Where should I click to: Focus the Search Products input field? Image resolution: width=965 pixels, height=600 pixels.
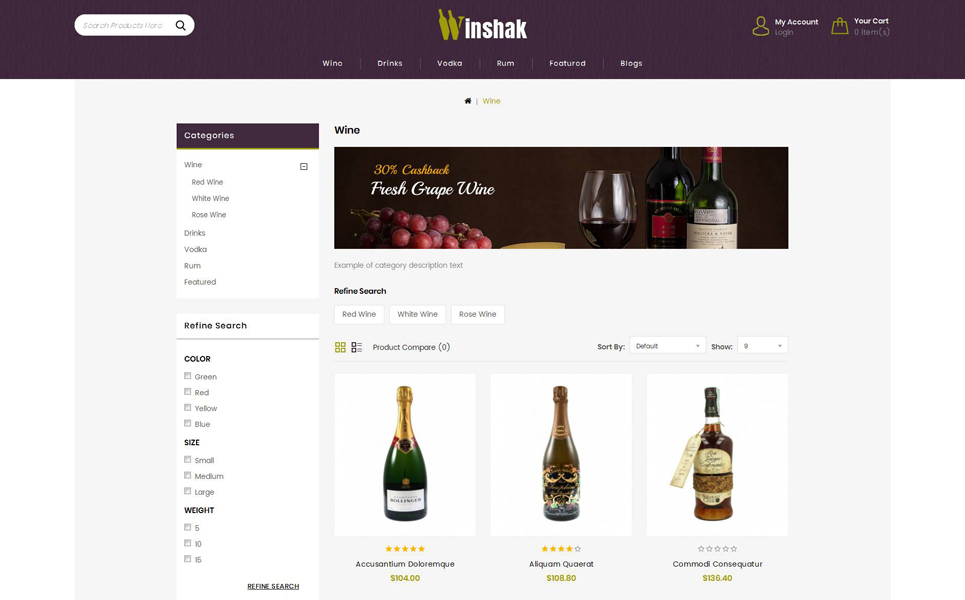pos(123,25)
